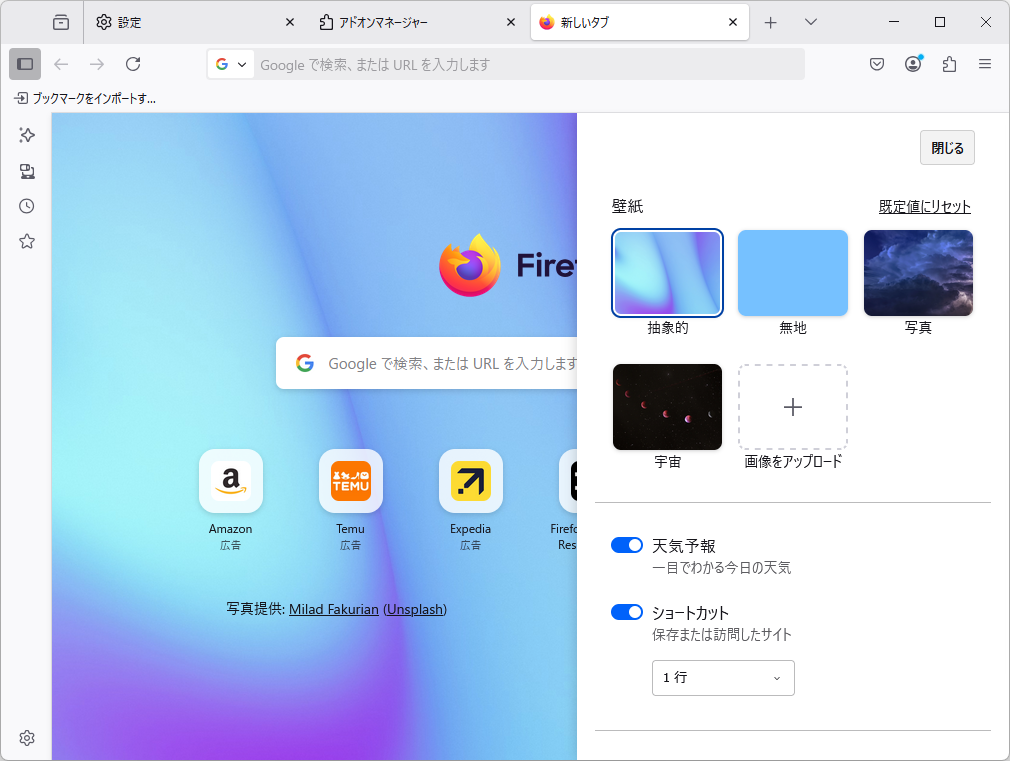Screen dimensions: 1010x761
Task: Open the synced tabs sidebar icon
Action: pyautogui.click(x=26, y=171)
